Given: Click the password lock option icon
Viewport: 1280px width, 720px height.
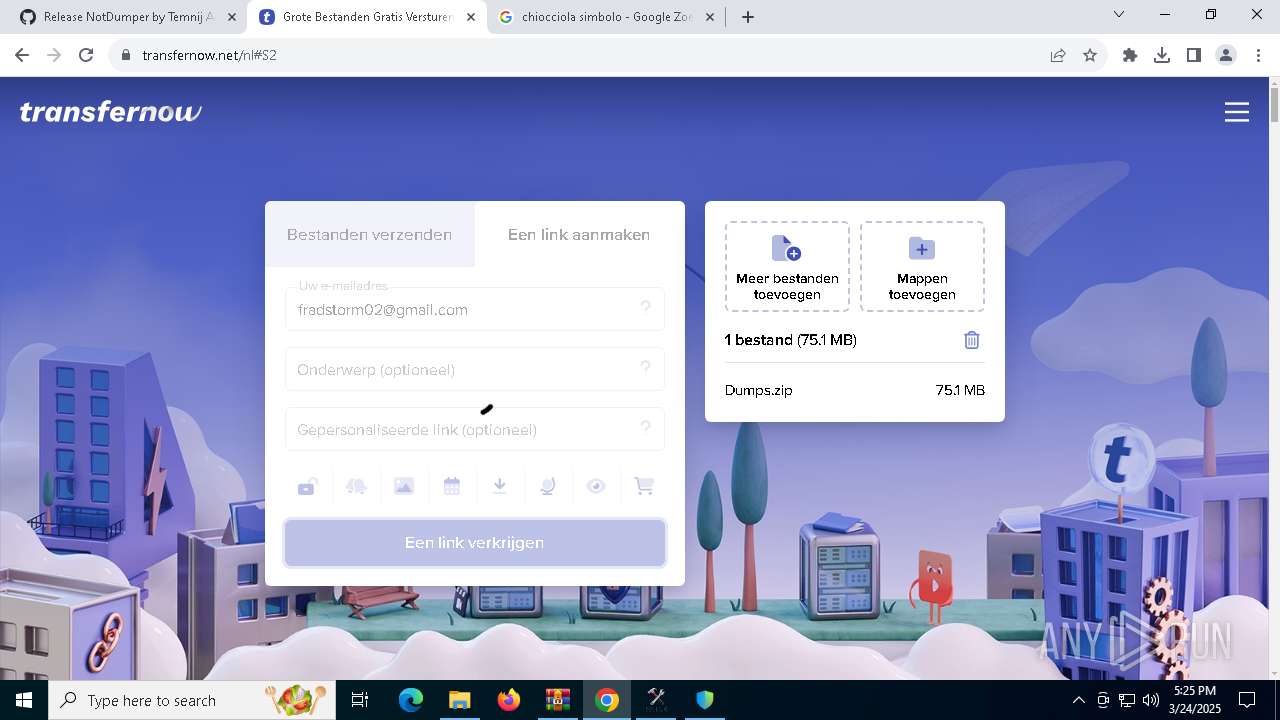Looking at the screenshot, I should click(308, 486).
